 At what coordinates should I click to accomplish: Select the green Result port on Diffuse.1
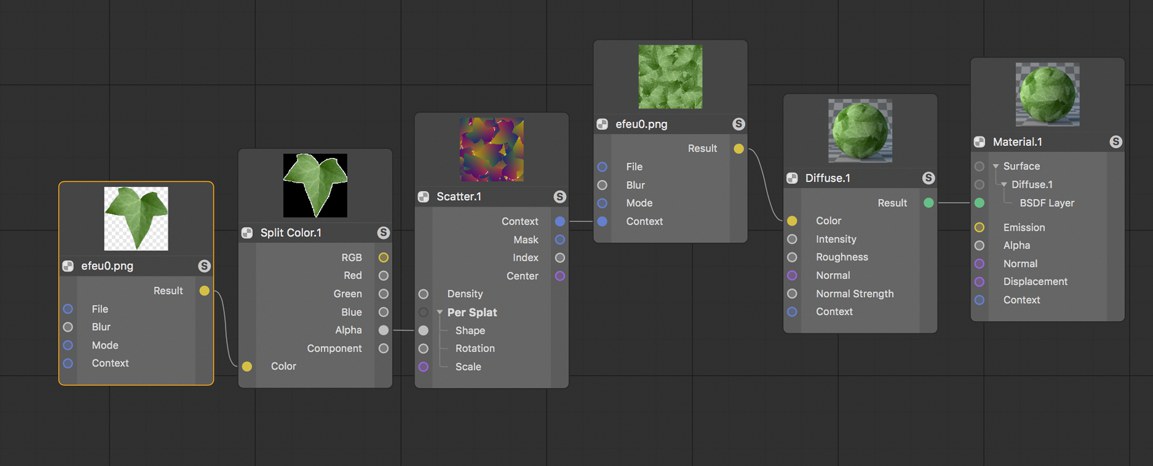pyautogui.click(x=929, y=203)
